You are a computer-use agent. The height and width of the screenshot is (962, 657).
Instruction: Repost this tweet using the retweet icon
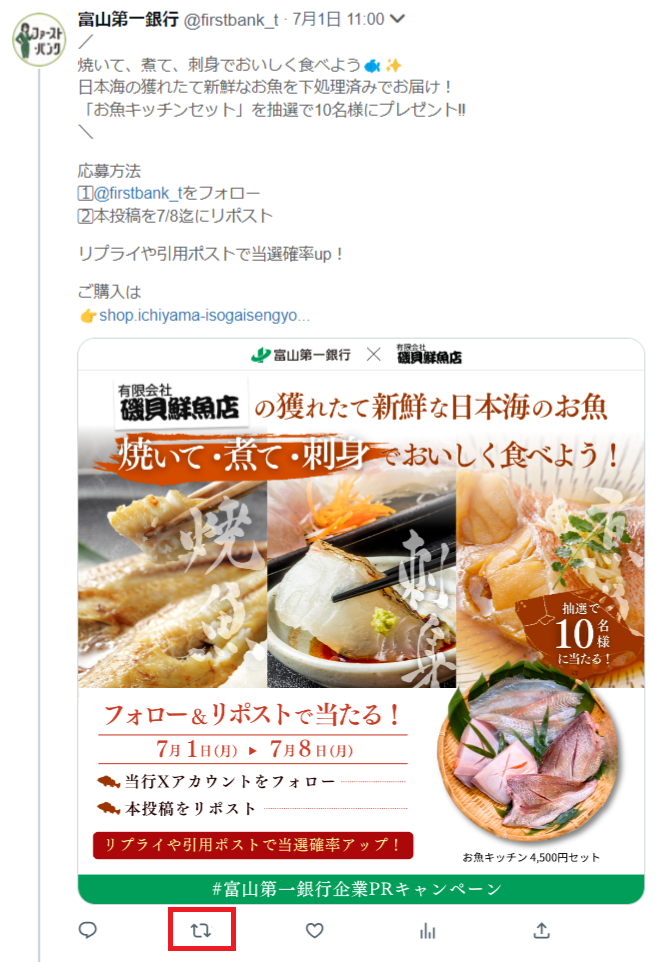point(201,930)
